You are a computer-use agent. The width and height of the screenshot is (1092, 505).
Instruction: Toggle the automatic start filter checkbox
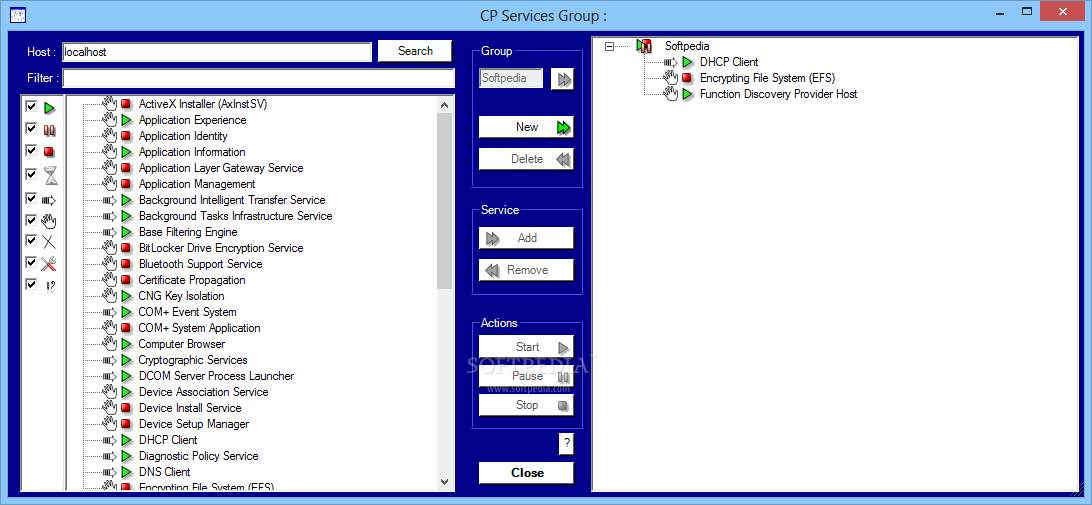tap(31, 199)
